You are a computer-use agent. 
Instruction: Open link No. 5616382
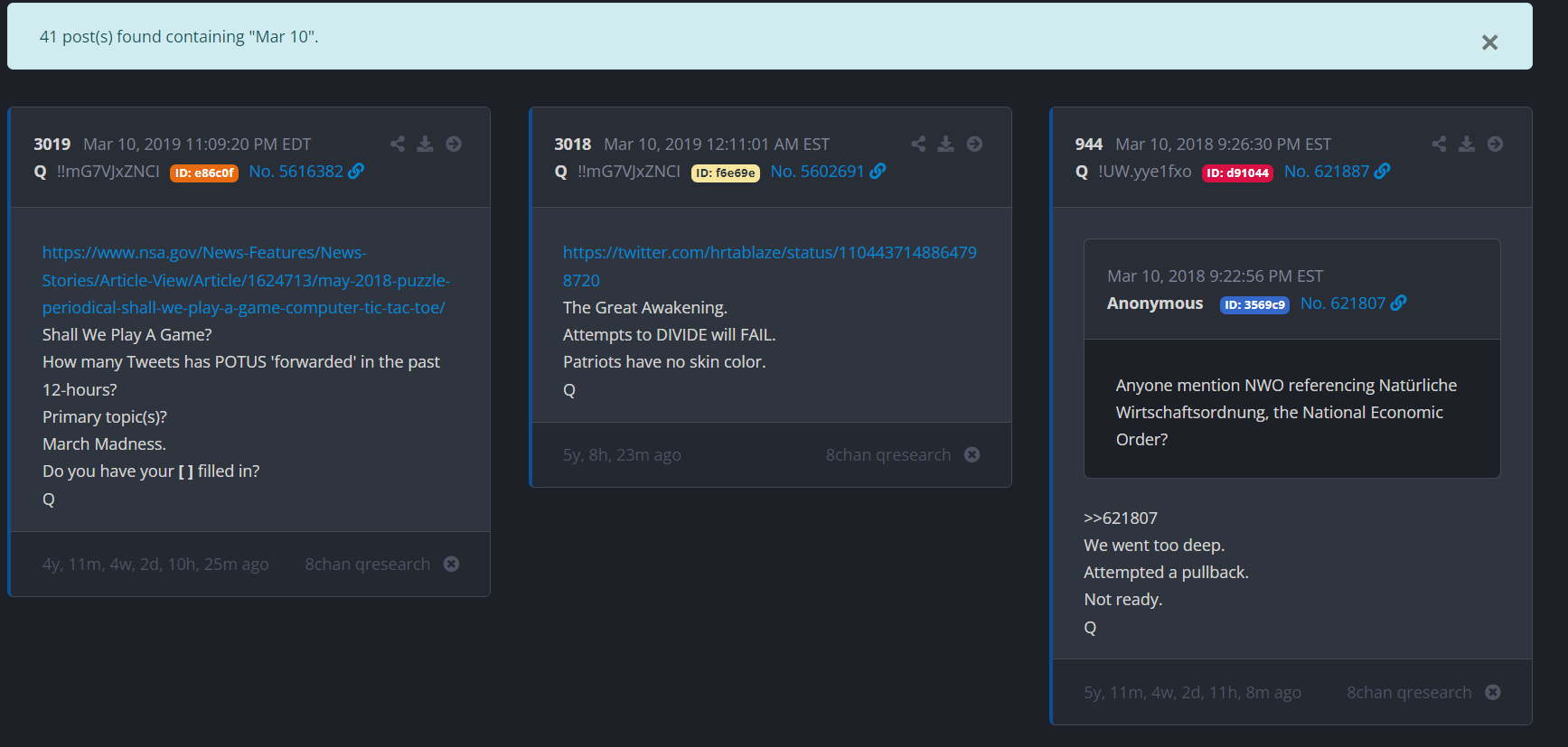(296, 171)
